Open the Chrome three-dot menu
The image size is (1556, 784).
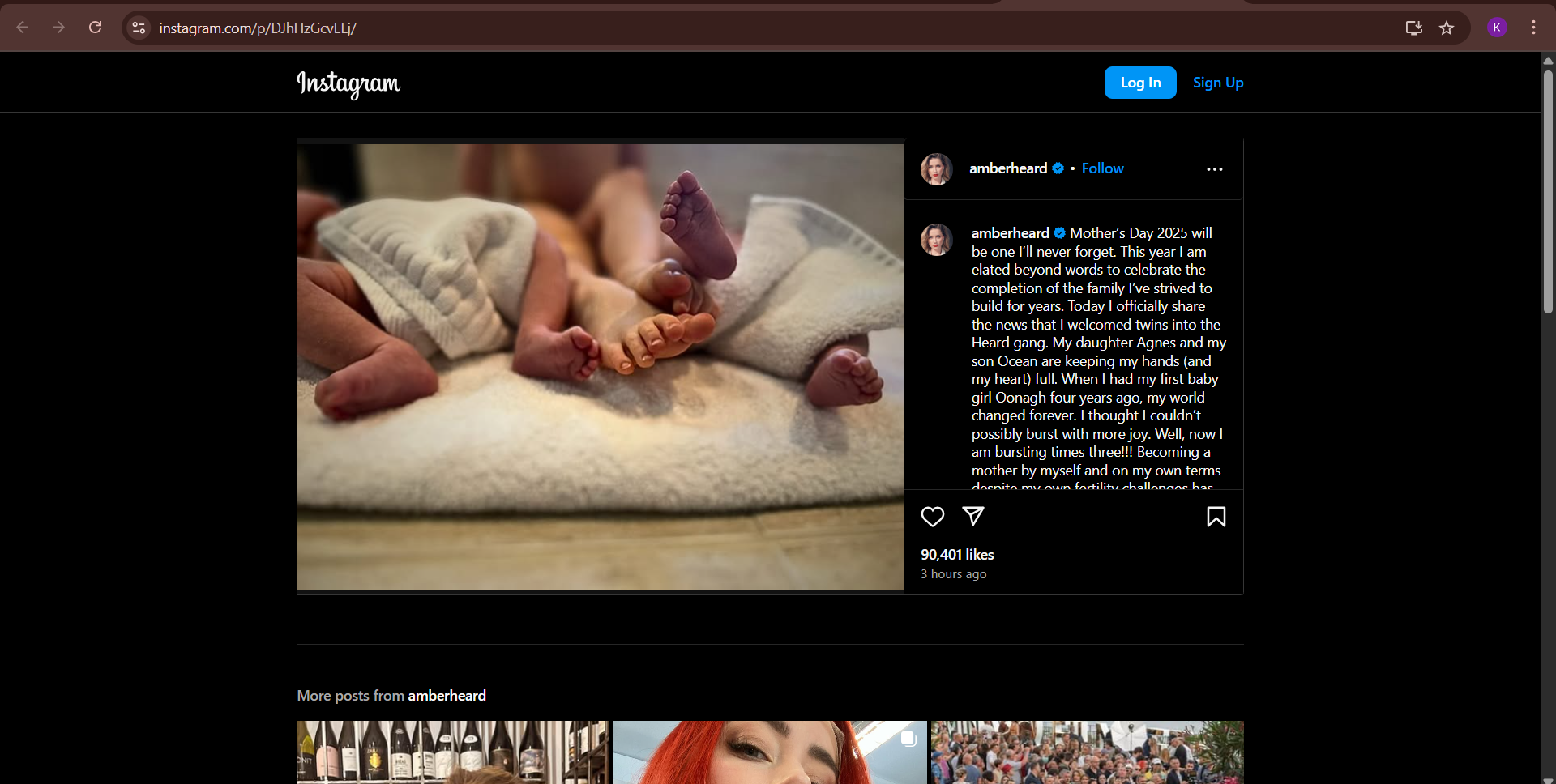(x=1533, y=28)
